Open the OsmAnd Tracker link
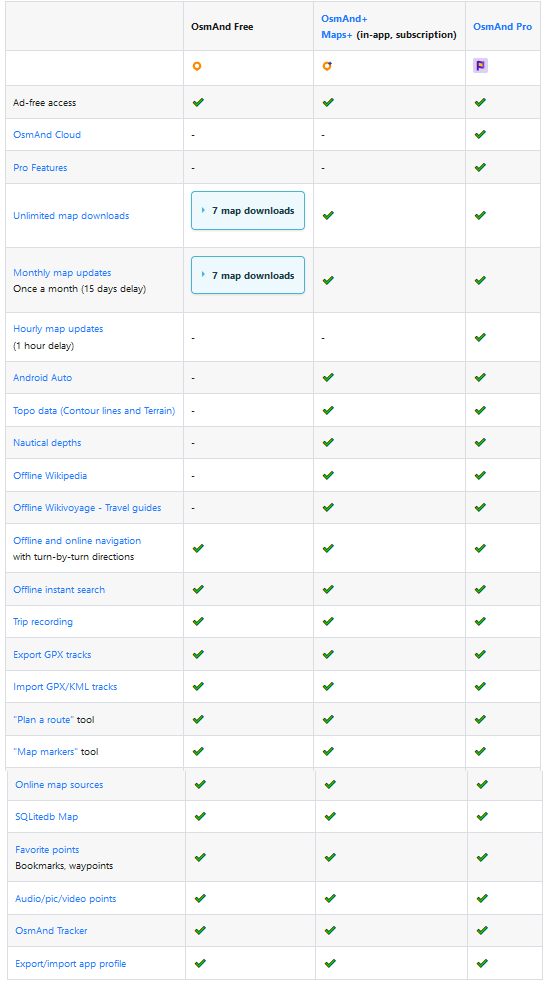The image size is (545, 987). pyautogui.click(x=52, y=930)
